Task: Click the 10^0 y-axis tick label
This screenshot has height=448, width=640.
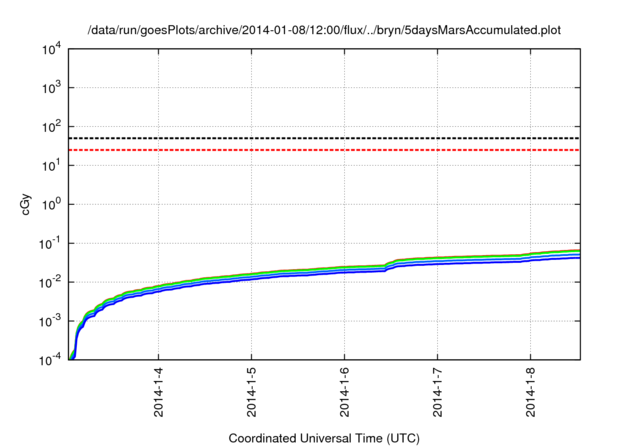Action: tap(51, 204)
